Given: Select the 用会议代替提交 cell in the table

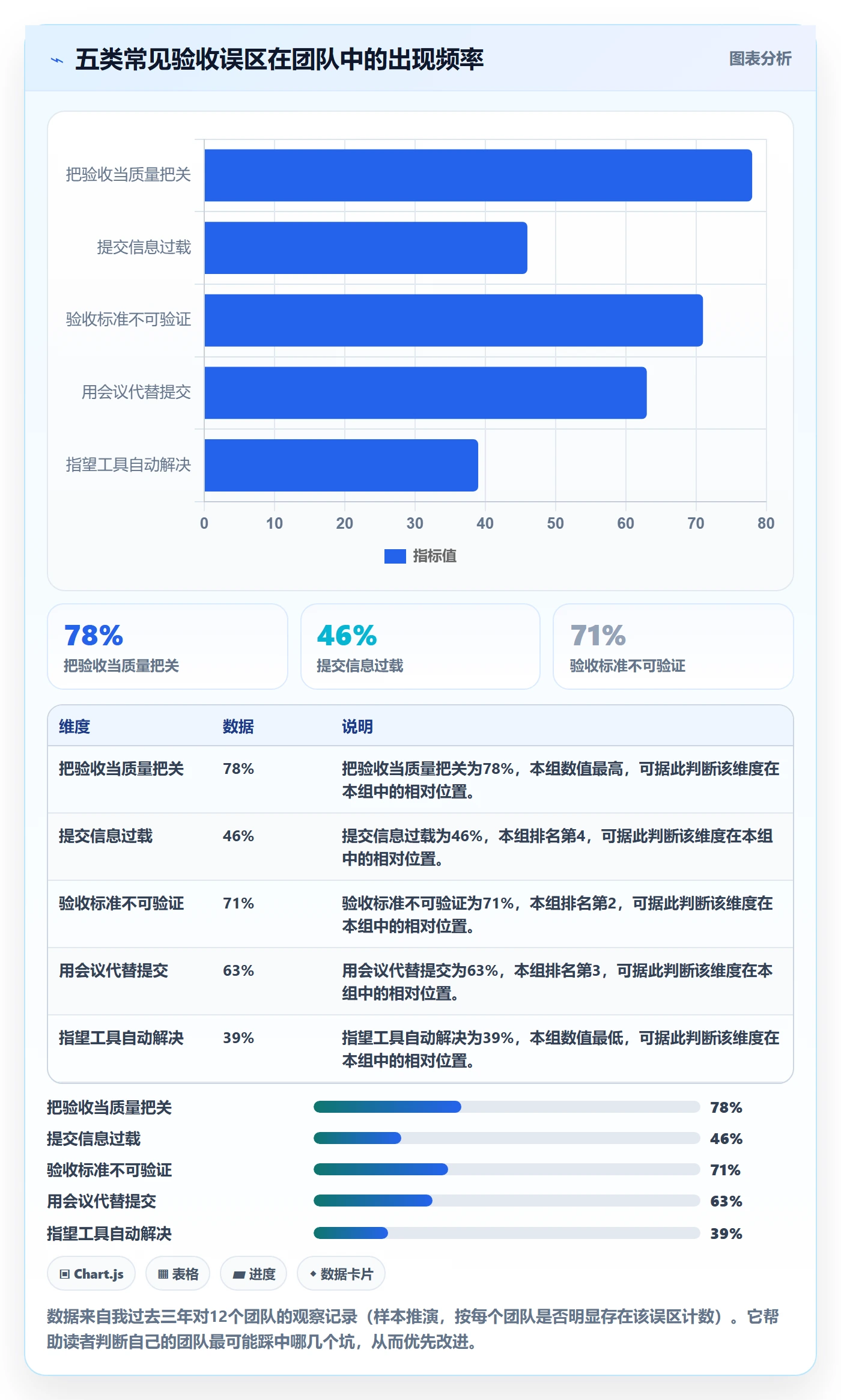Looking at the screenshot, I should click(114, 970).
